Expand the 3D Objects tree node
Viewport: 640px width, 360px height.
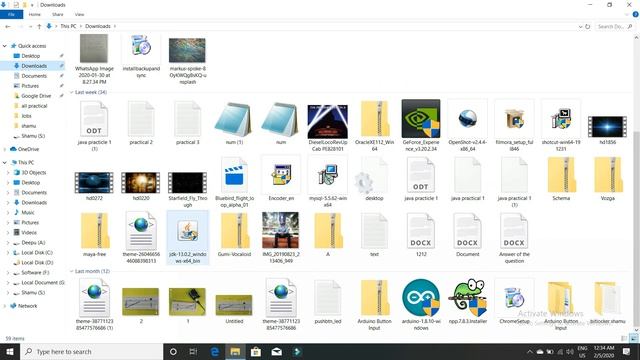point(8,173)
